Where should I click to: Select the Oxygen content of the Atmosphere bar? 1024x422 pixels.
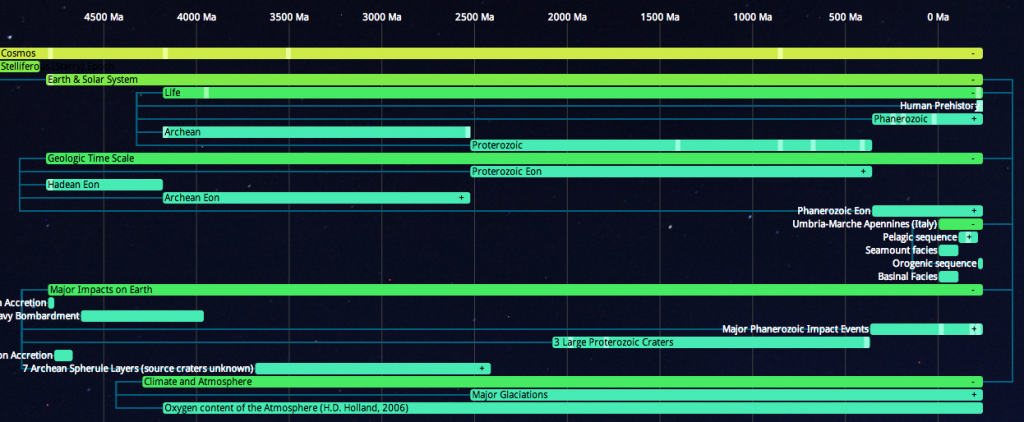click(573, 408)
